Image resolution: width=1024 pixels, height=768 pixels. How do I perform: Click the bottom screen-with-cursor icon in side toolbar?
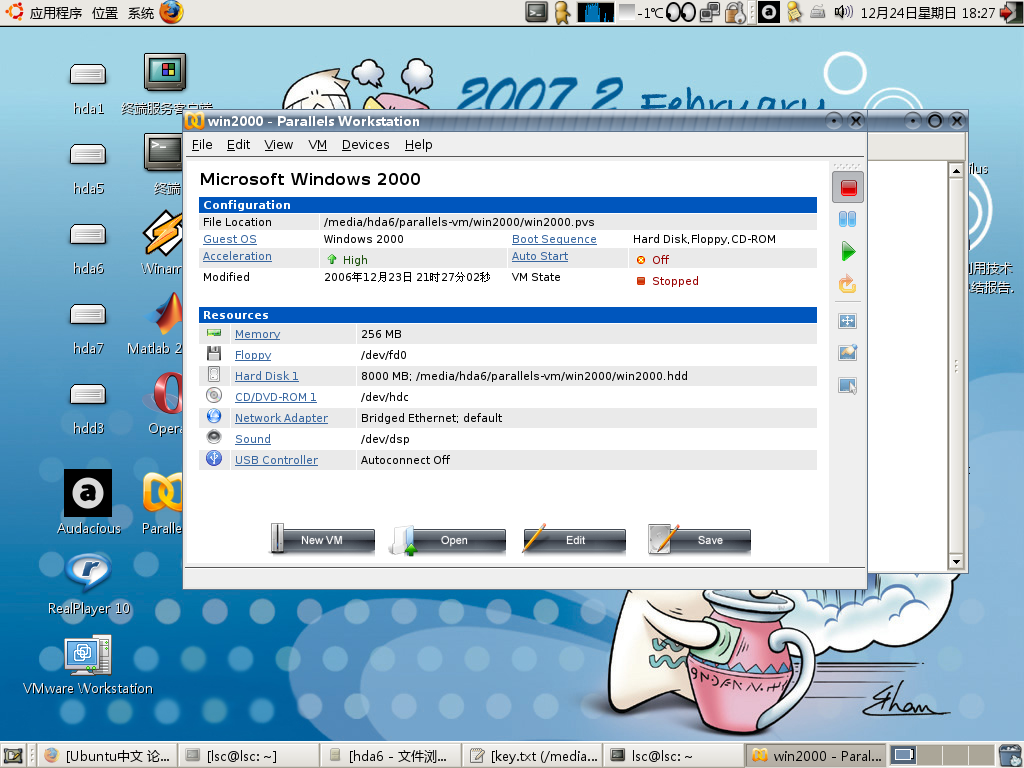coord(848,385)
